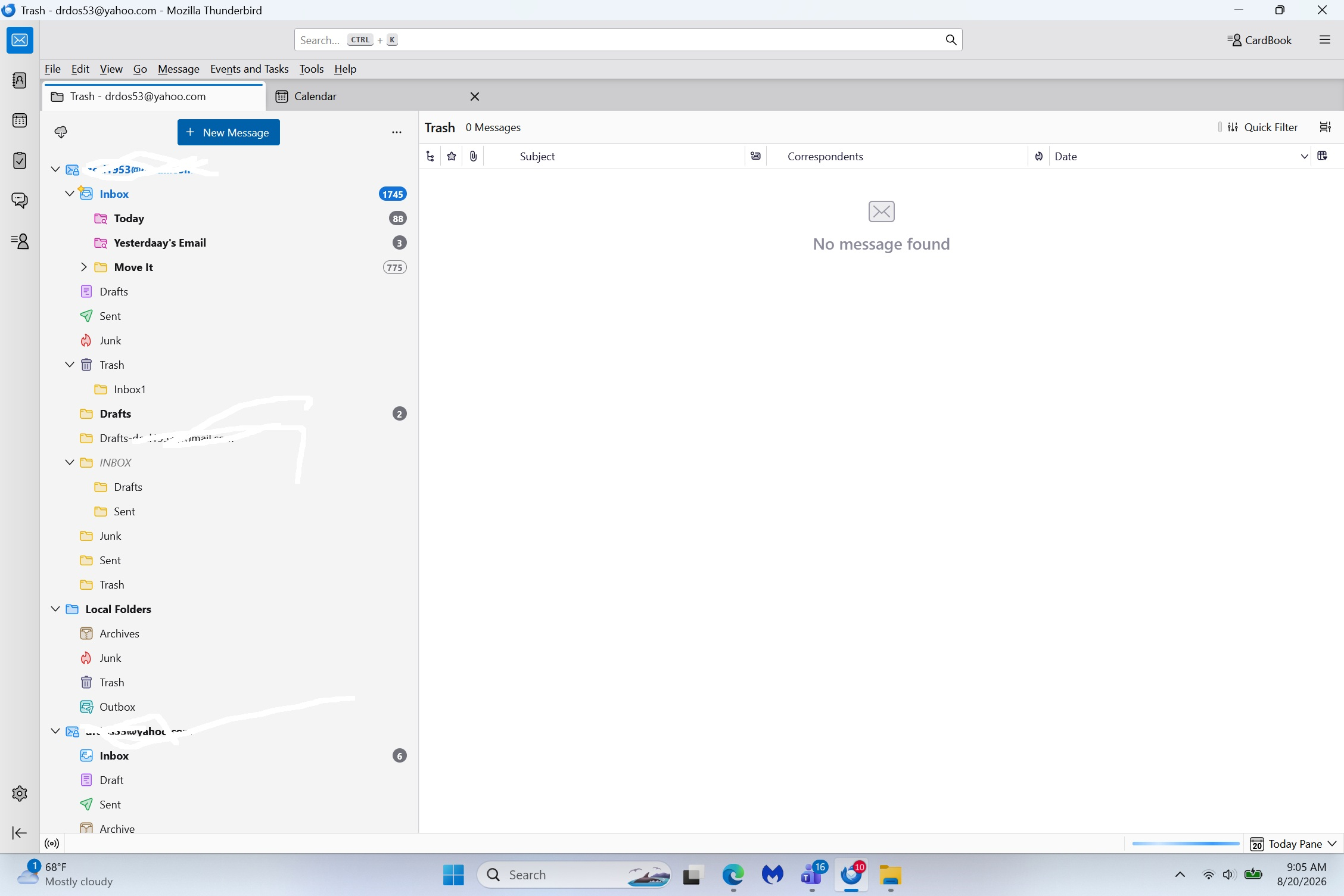Open Events and Tasks menu
The width and height of the screenshot is (1344, 896).
pos(249,69)
